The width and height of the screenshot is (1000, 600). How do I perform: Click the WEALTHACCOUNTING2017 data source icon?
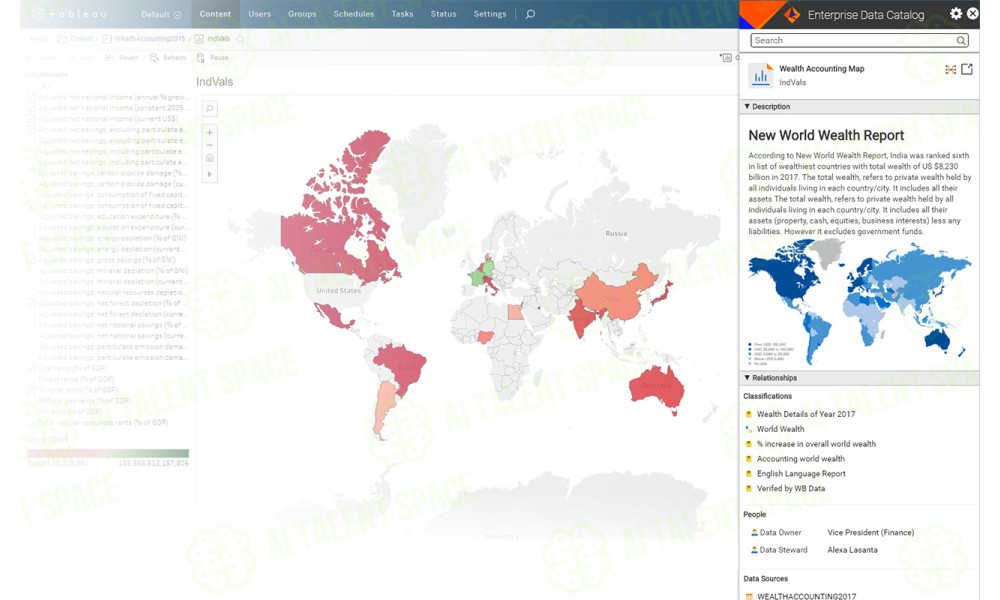(749, 597)
